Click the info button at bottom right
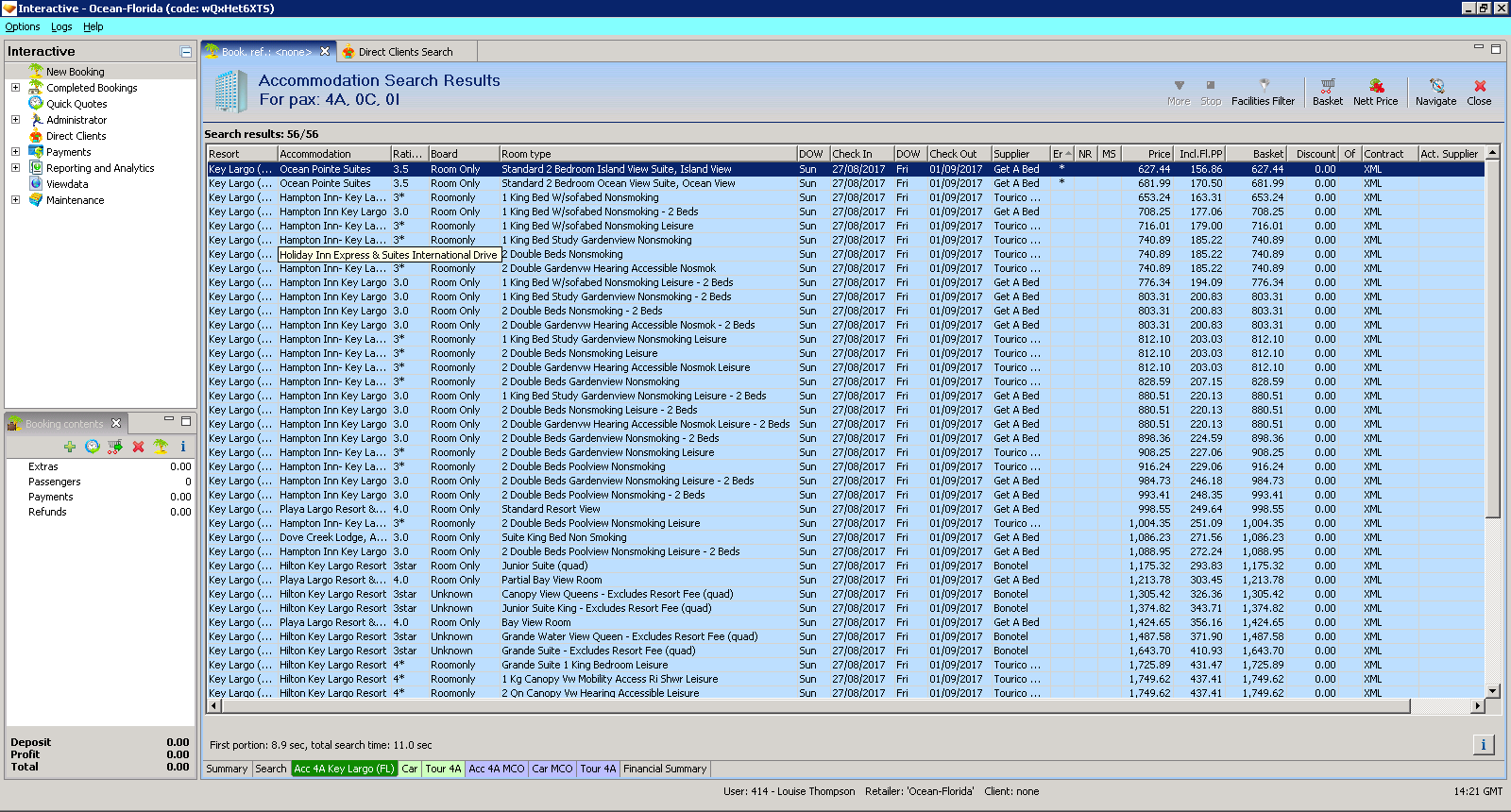Screen dimensions: 1511x812 1483,745
